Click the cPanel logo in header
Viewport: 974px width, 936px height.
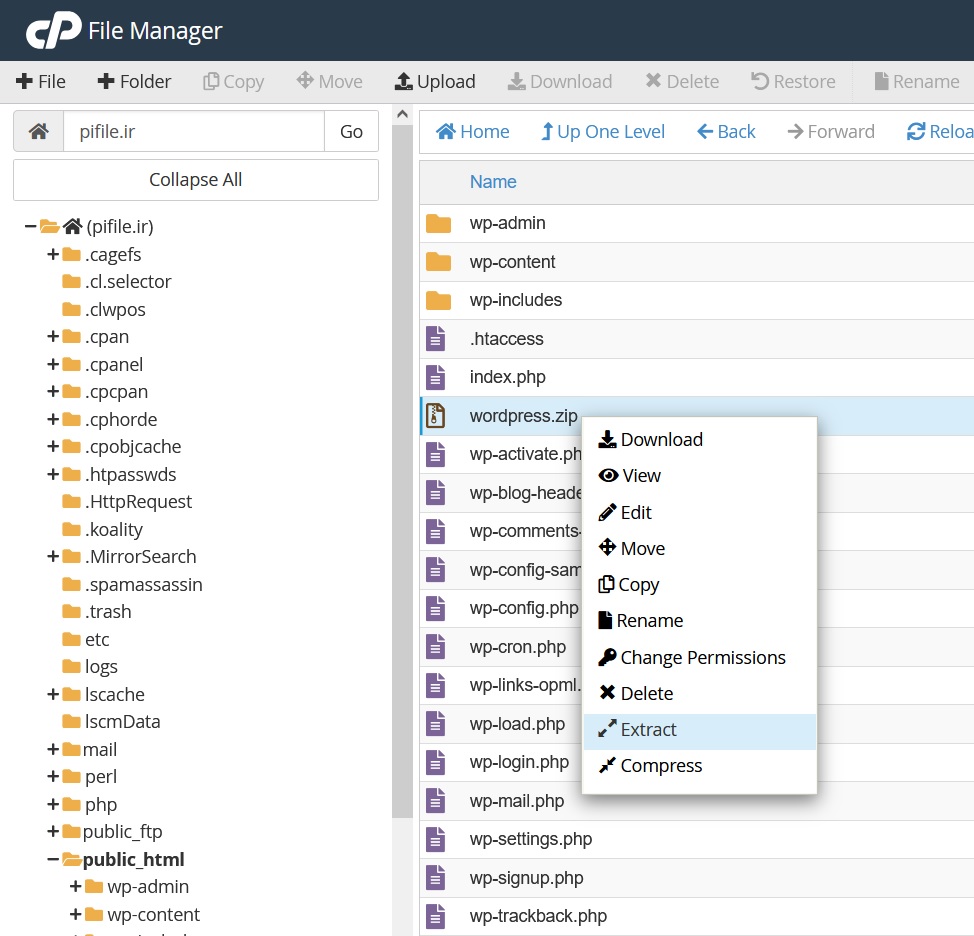click(x=53, y=30)
